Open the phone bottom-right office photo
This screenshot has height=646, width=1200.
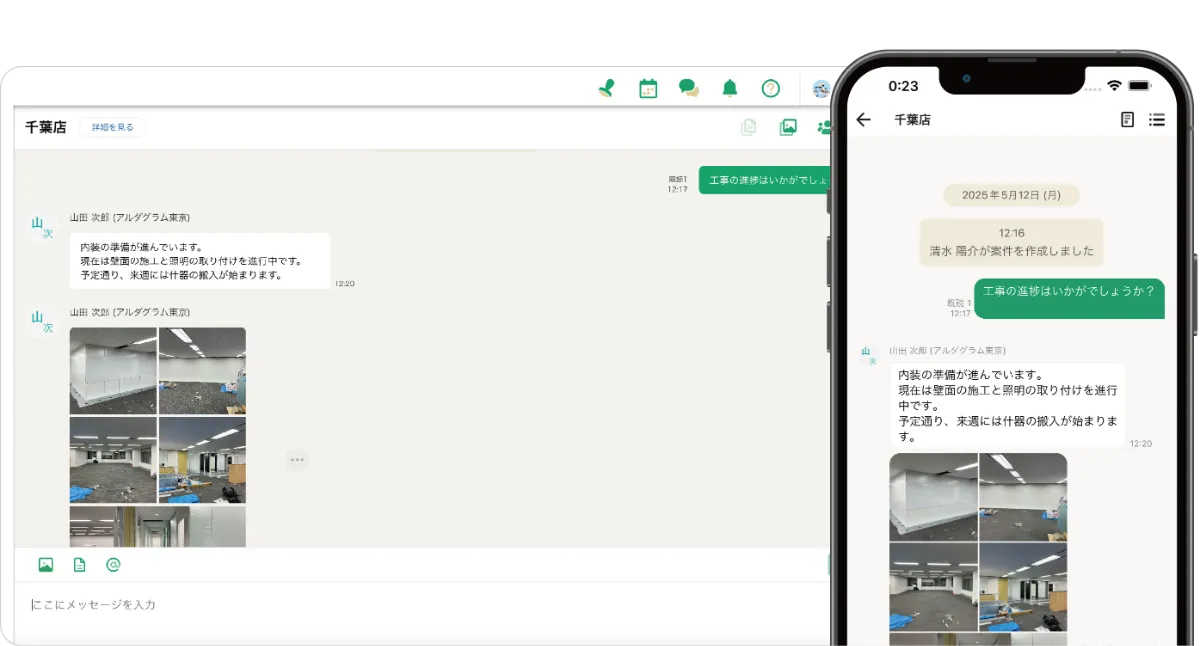coord(1023,587)
